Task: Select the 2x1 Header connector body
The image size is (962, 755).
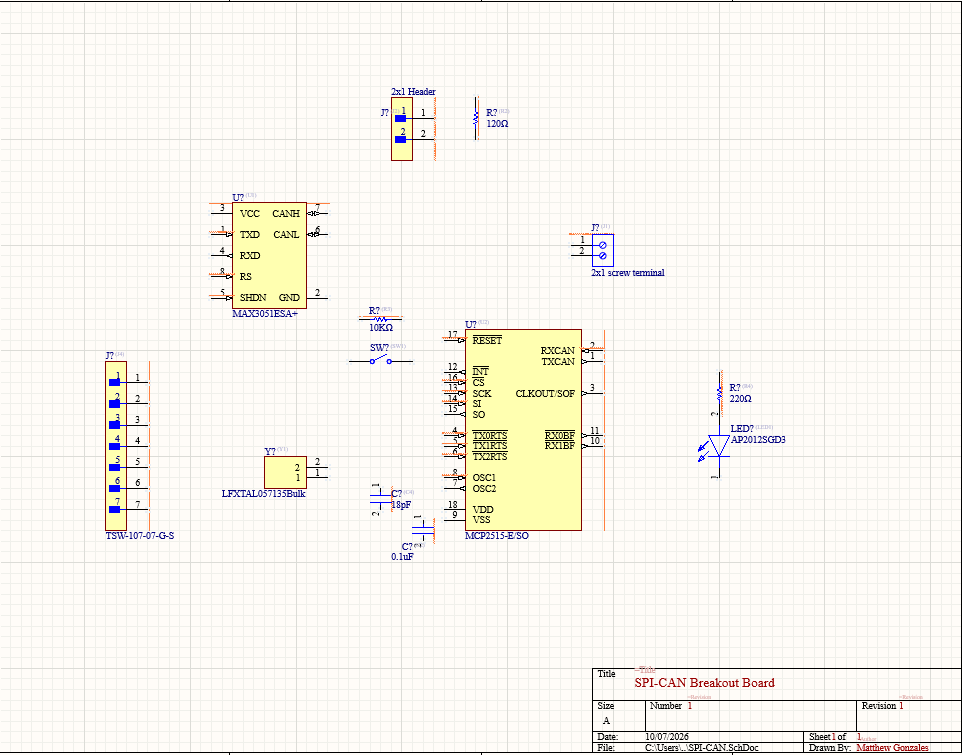Action: 402,129
